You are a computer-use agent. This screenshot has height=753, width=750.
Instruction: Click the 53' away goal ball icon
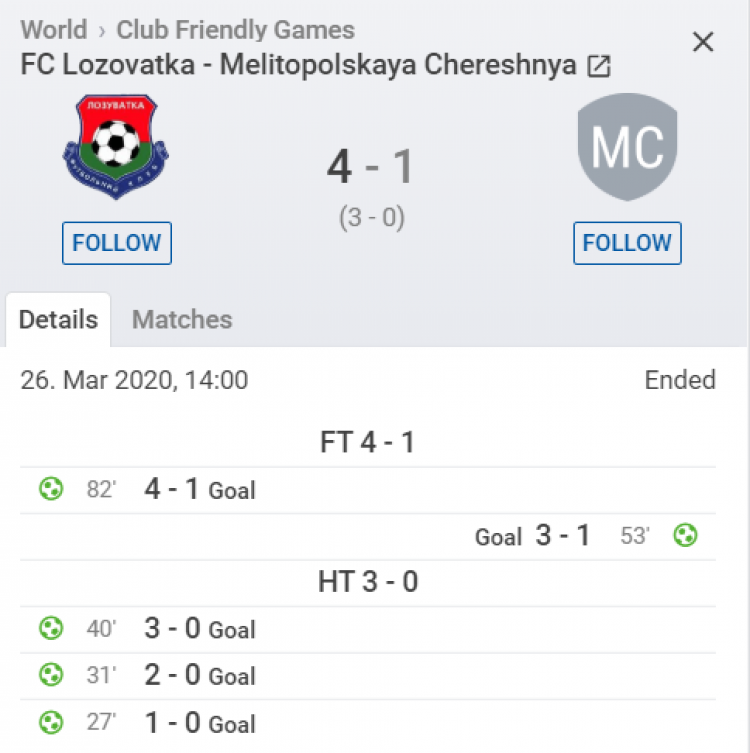tap(685, 536)
